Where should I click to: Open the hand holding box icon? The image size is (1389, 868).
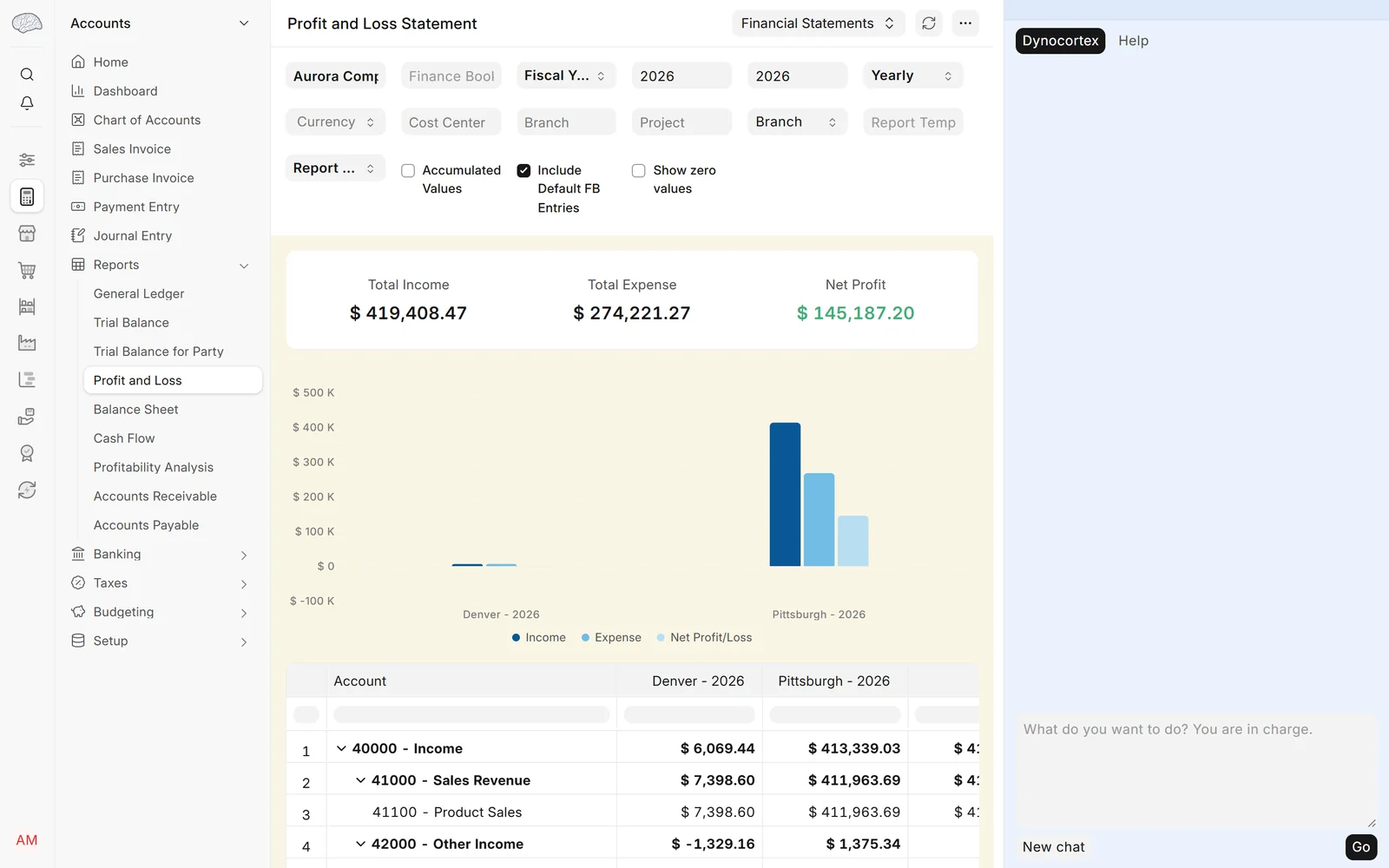tap(27, 417)
